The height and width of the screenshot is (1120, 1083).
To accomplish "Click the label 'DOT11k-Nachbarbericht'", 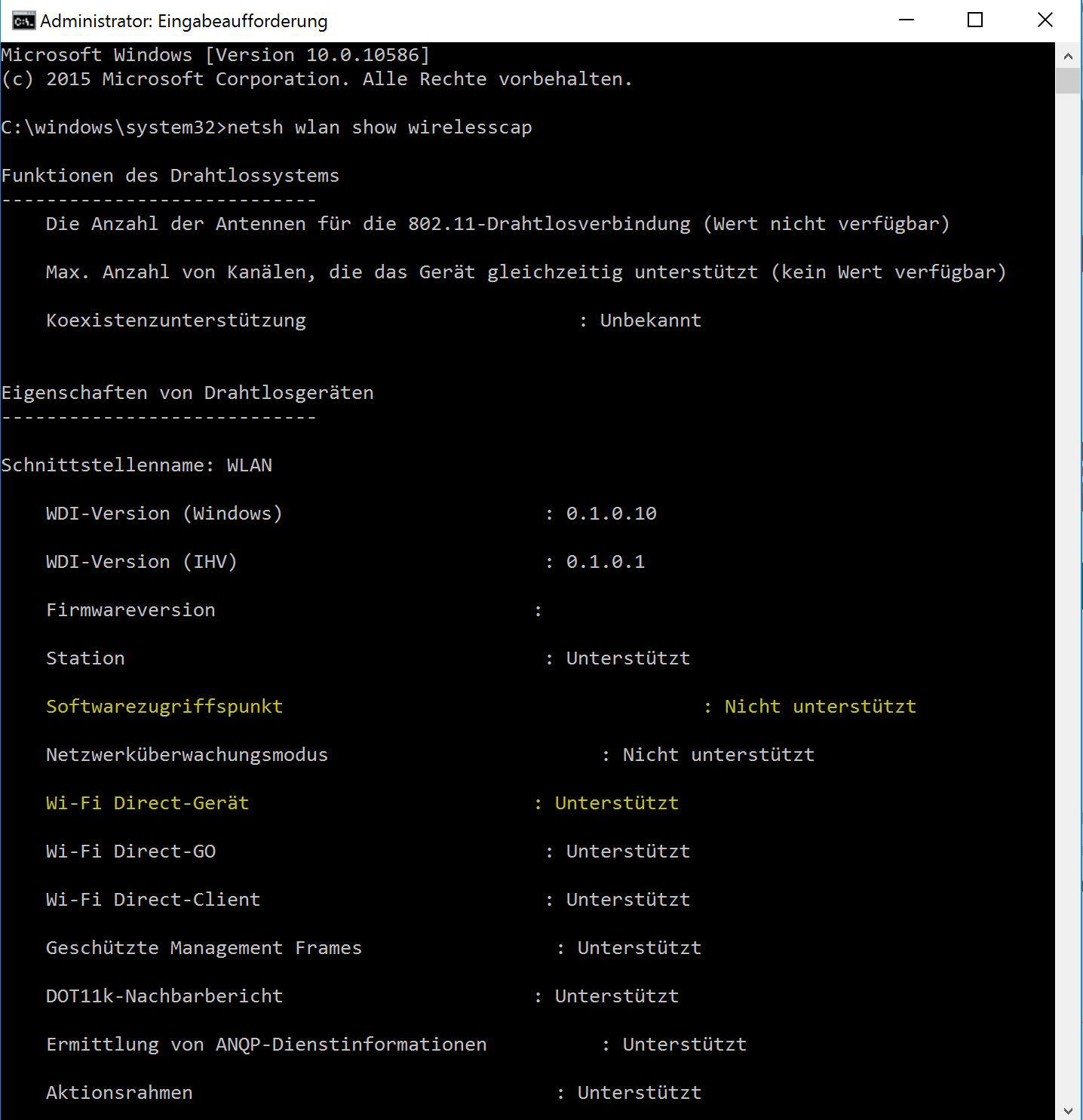I will [x=164, y=996].
